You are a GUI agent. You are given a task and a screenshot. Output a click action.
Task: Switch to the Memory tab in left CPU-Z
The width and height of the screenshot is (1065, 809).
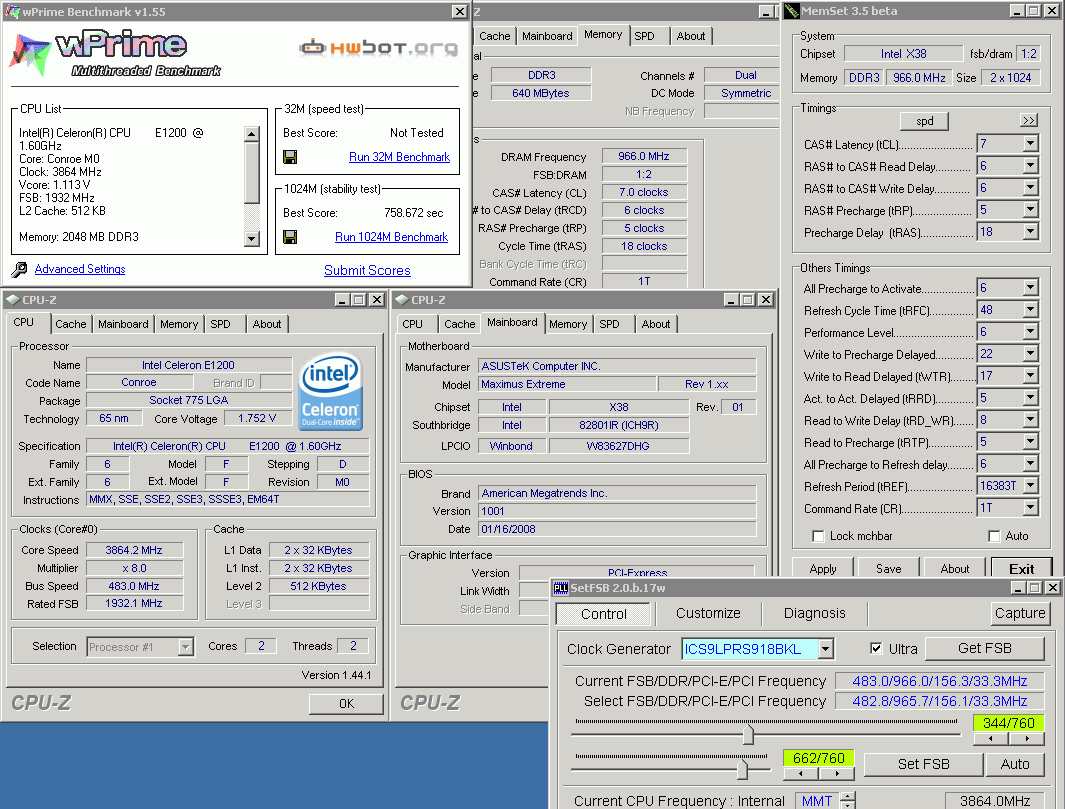[x=179, y=324]
